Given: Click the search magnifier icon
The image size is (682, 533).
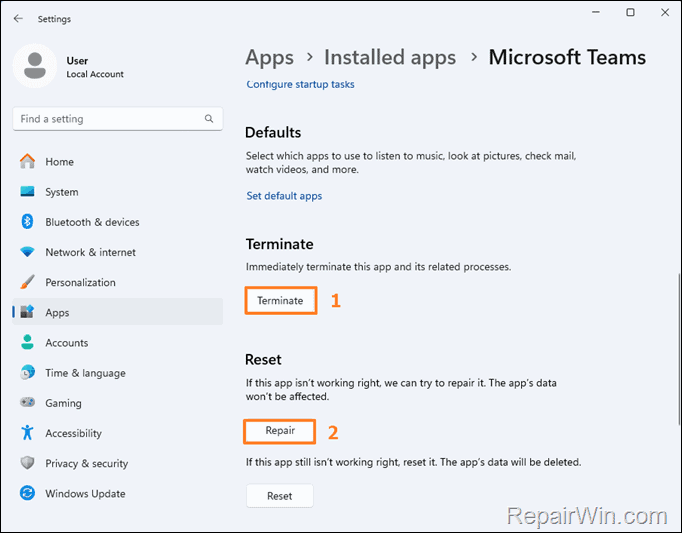Looking at the screenshot, I should 209,118.
